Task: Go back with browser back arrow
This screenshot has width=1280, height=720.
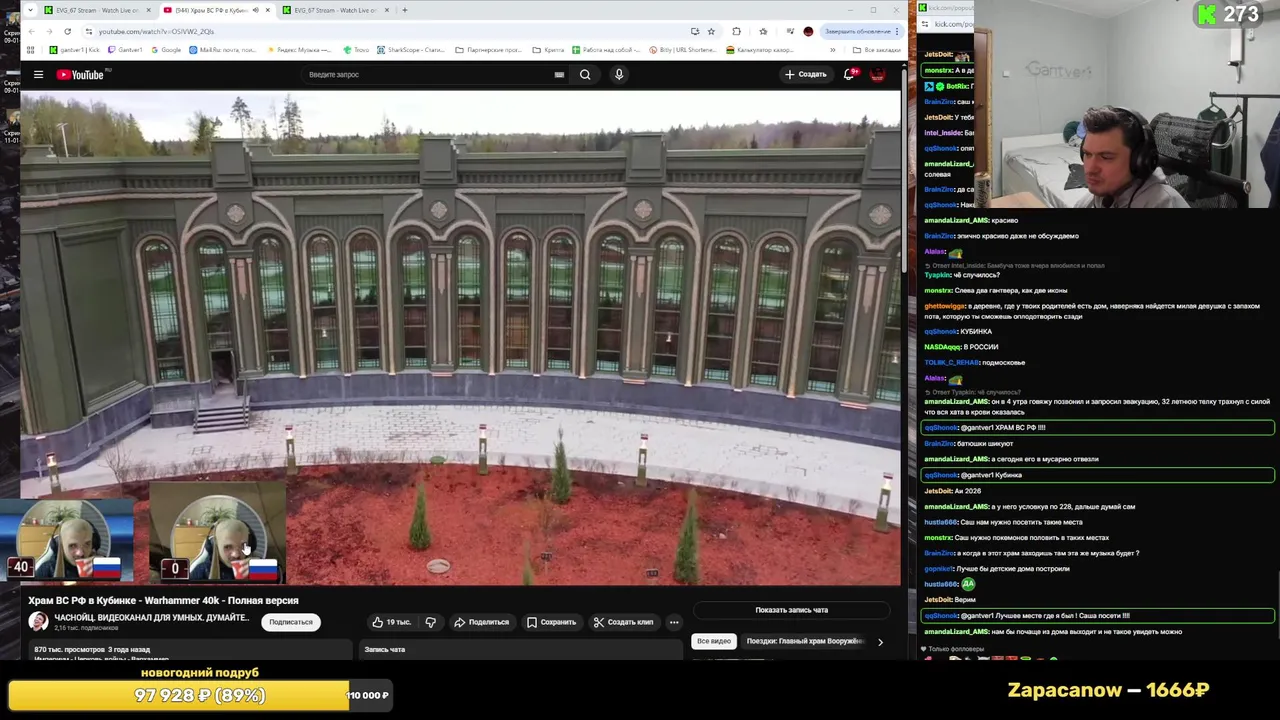Action: [x=31, y=31]
